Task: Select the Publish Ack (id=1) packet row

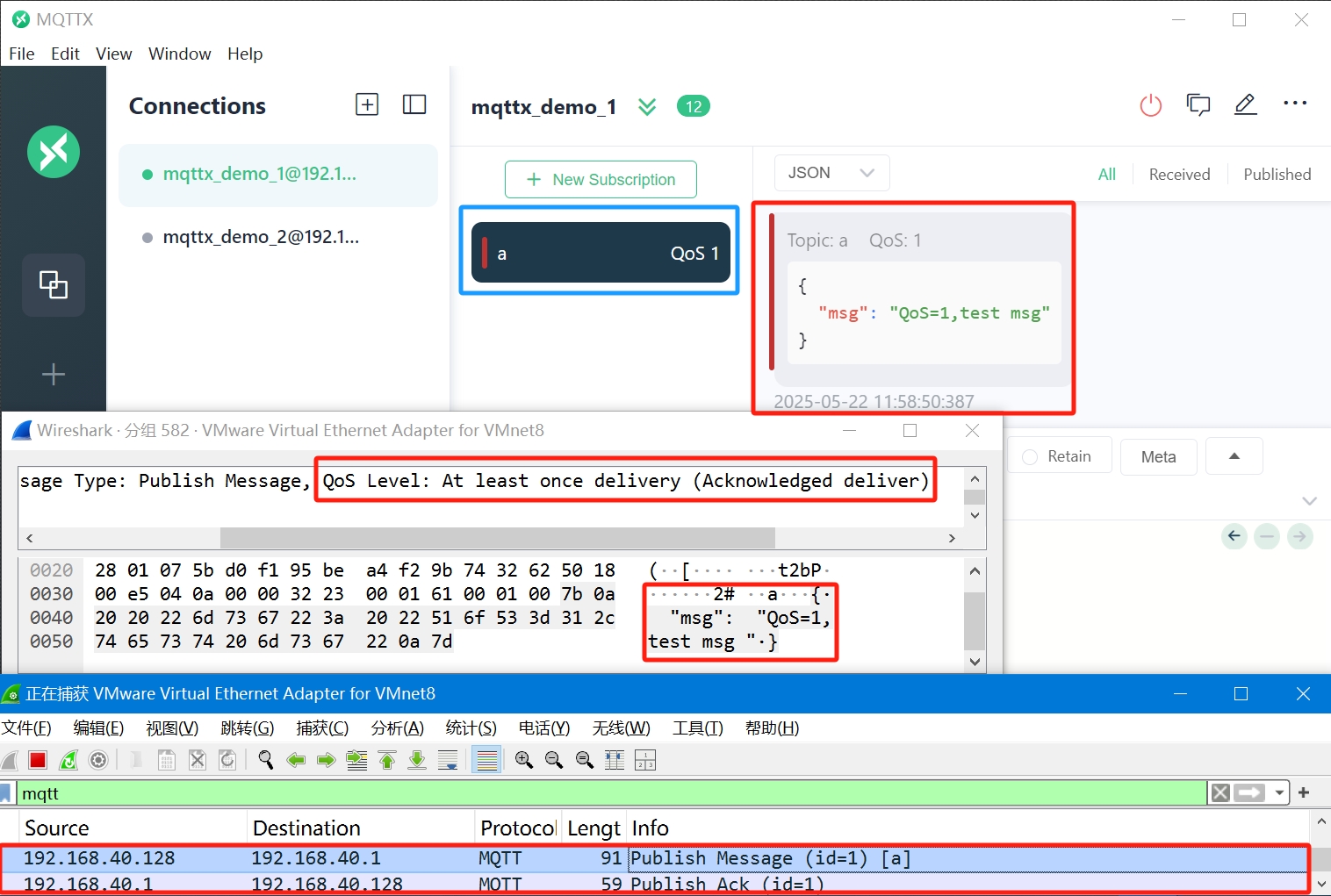Action: (654, 884)
